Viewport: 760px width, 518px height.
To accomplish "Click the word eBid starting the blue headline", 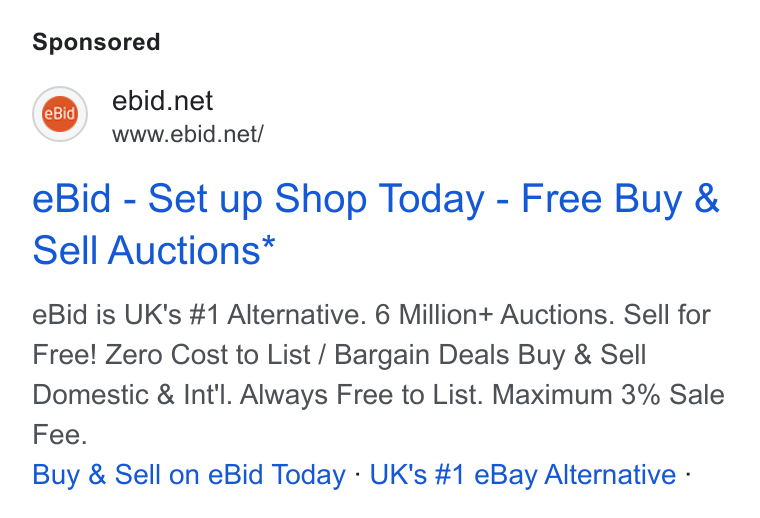I will pos(72,198).
